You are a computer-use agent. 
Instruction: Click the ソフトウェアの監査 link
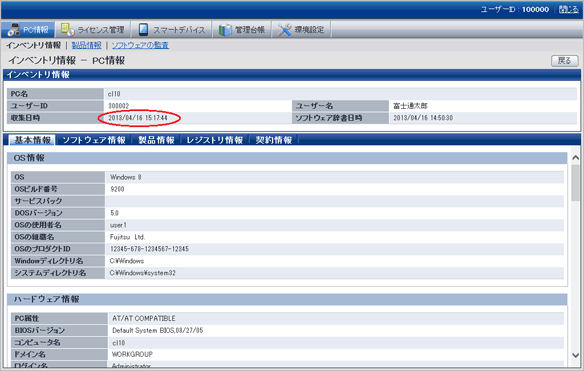click(140, 45)
